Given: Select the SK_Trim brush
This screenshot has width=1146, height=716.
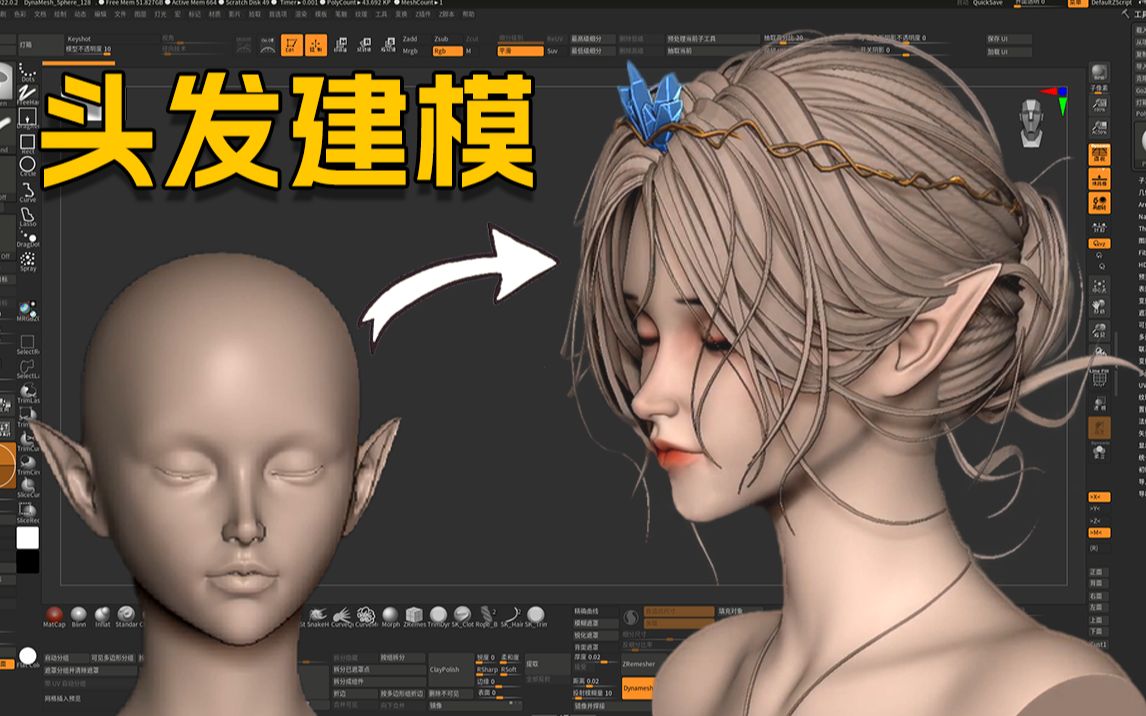Looking at the screenshot, I should click(536, 615).
